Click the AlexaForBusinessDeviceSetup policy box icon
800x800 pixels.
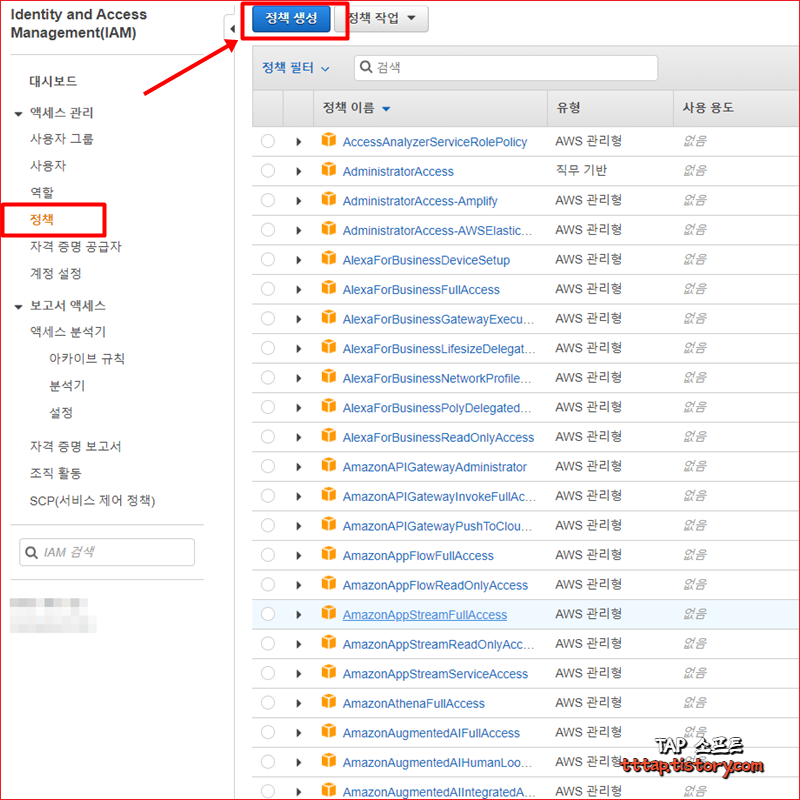pos(329,258)
